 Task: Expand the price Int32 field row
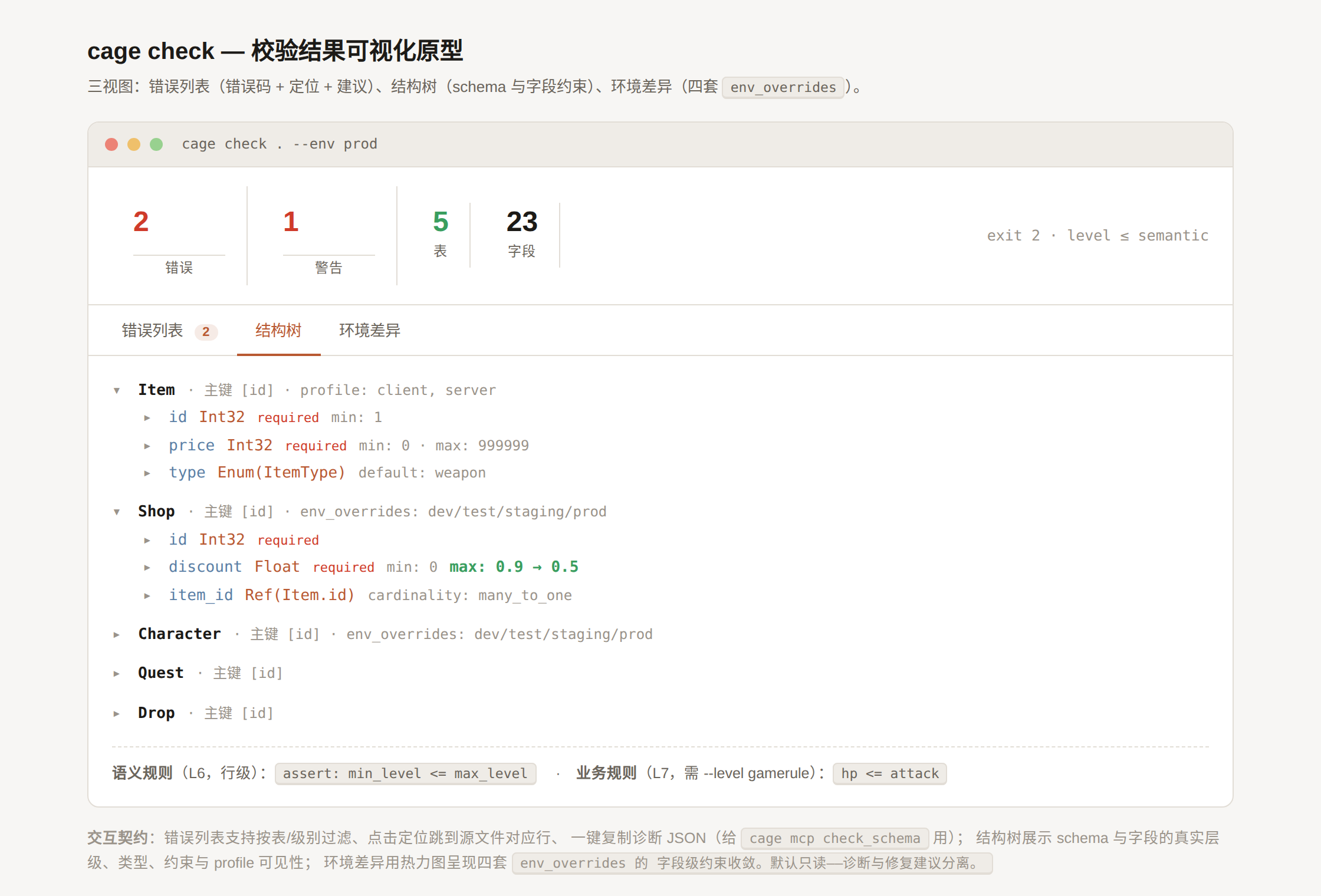147,446
